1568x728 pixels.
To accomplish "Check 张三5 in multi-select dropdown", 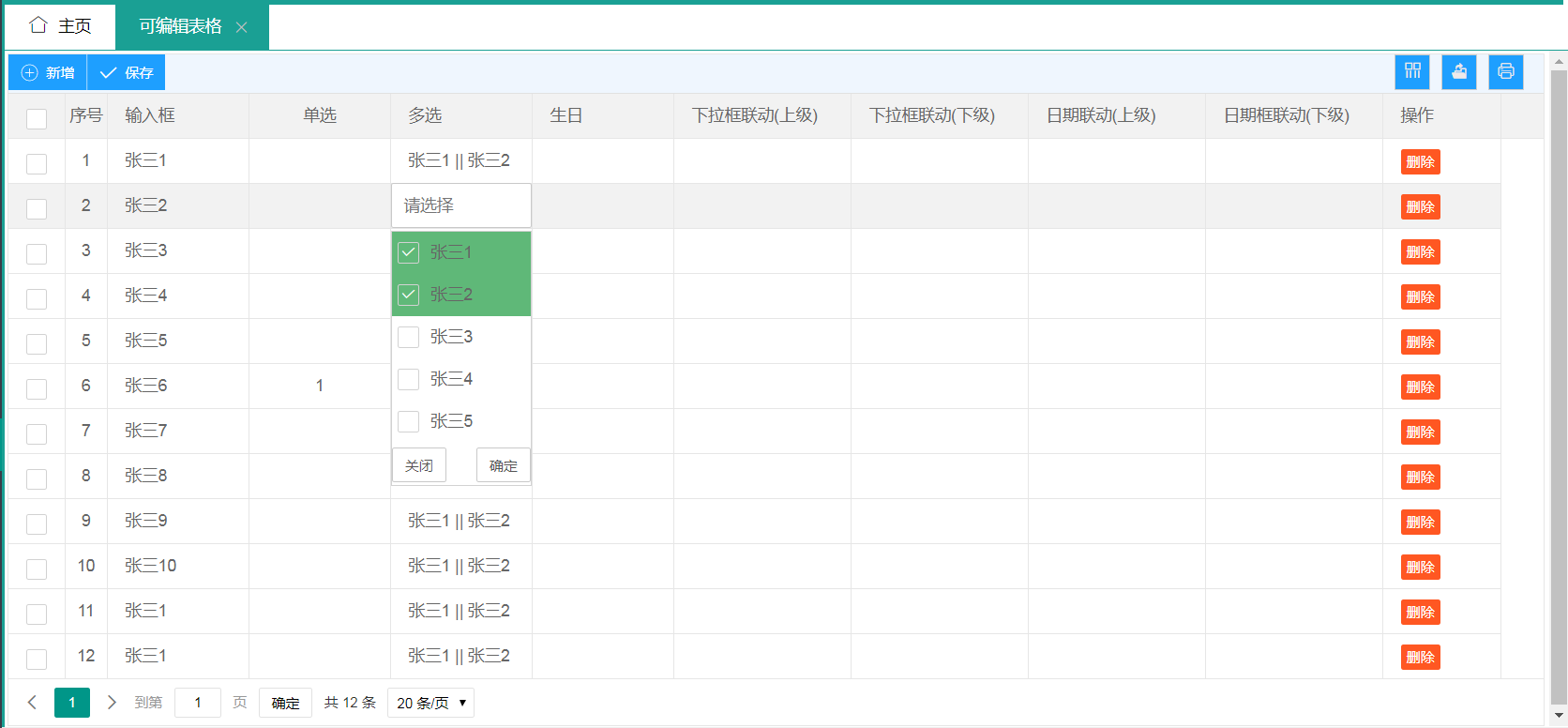I will (409, 421).
